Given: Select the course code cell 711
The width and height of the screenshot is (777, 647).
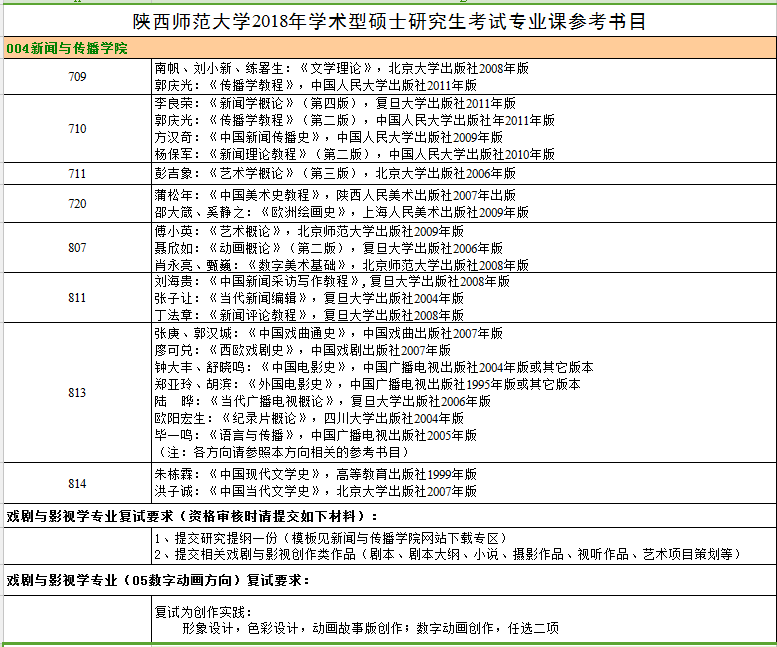Looking at the screenshot, I should [x=77, y=173].
